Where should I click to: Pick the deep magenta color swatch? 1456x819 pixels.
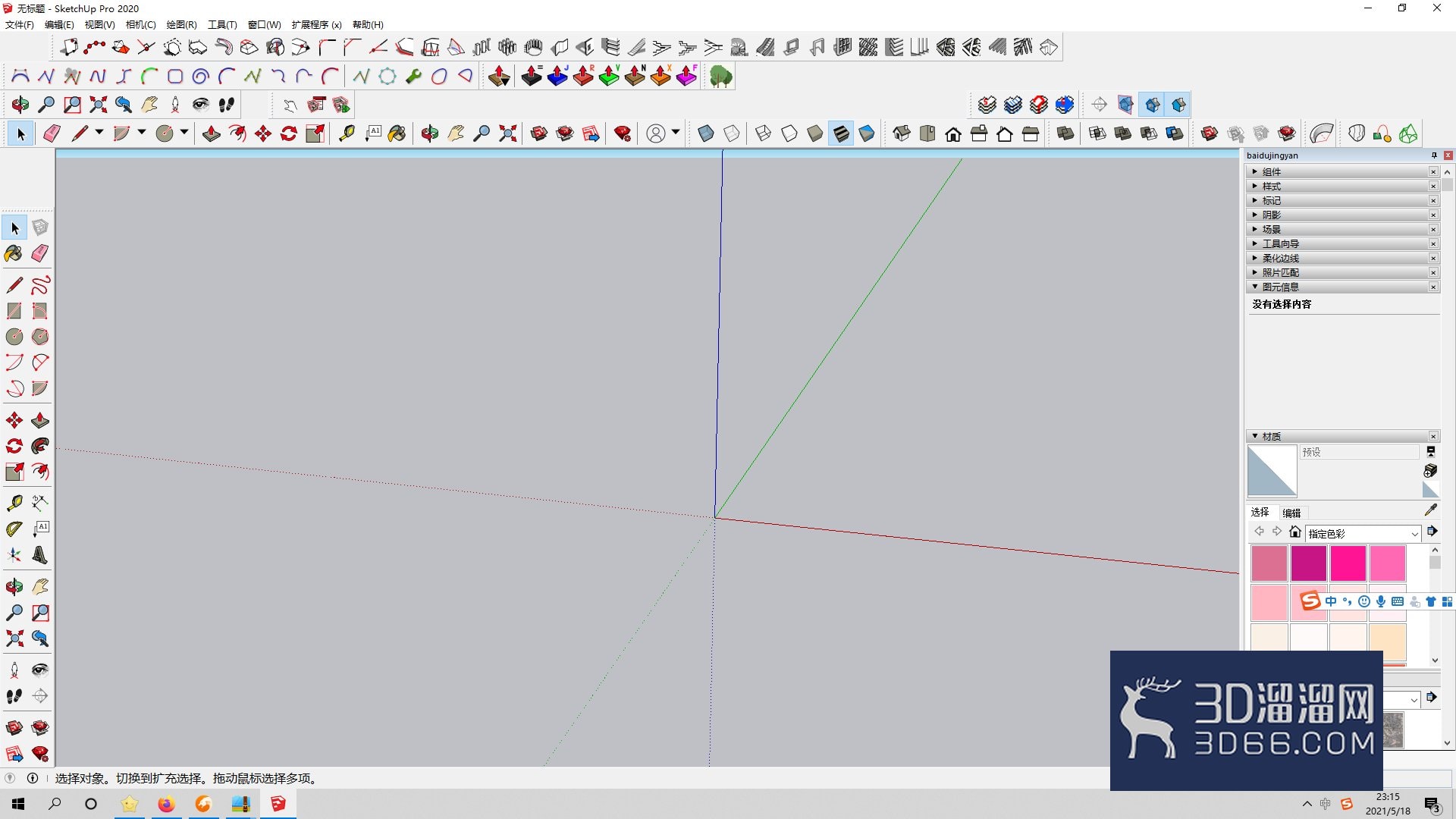click(1308, 563)
